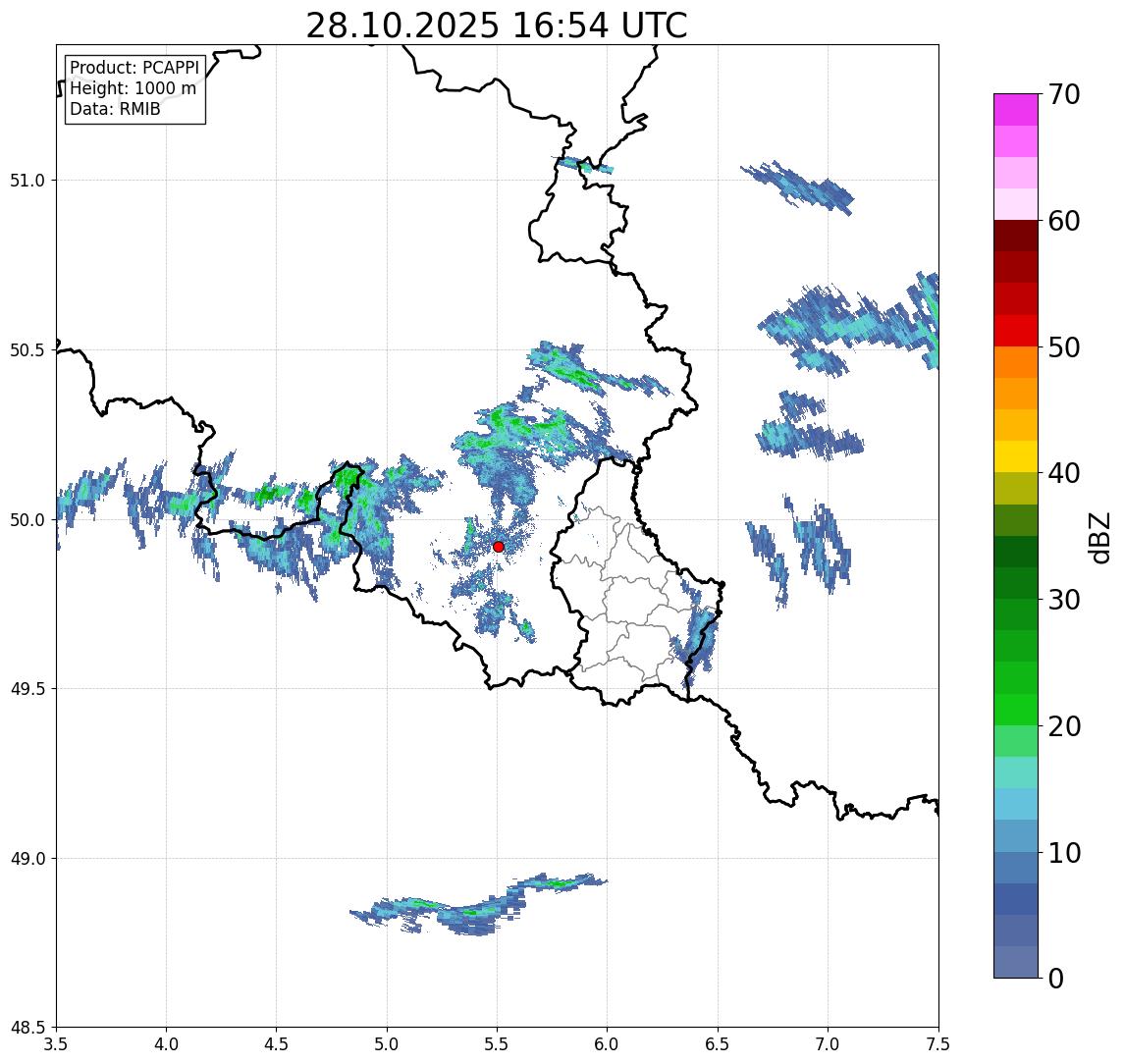Click the latitude axis label '51.0'
Screen dimensions: 1124x1064
27,181
